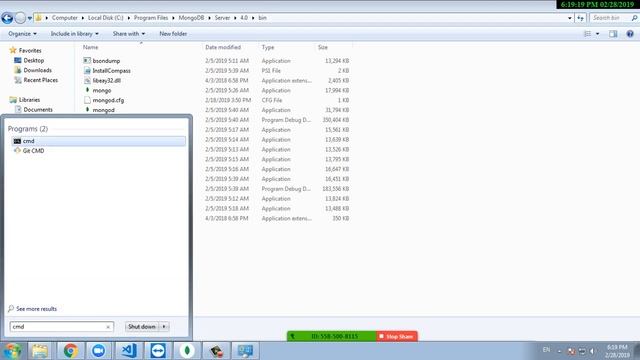Open File Explorer from the taskbar
640x360 pixels.
(x=40, y=351)
